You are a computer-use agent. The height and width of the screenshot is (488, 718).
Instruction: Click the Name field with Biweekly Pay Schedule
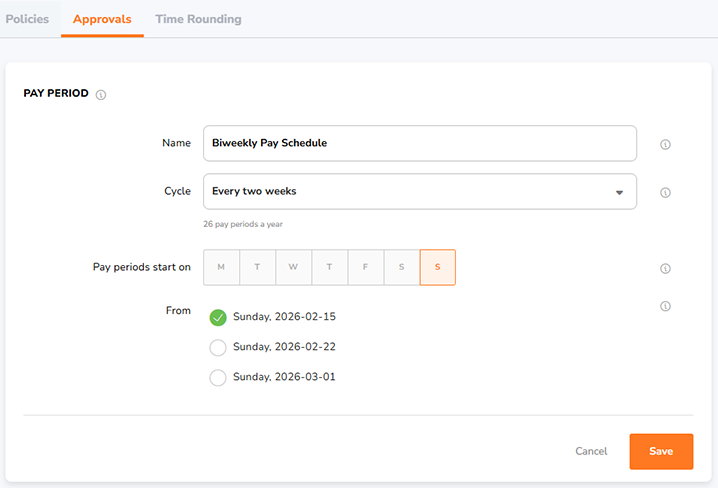pyautogui.click(x=419, y=143)
